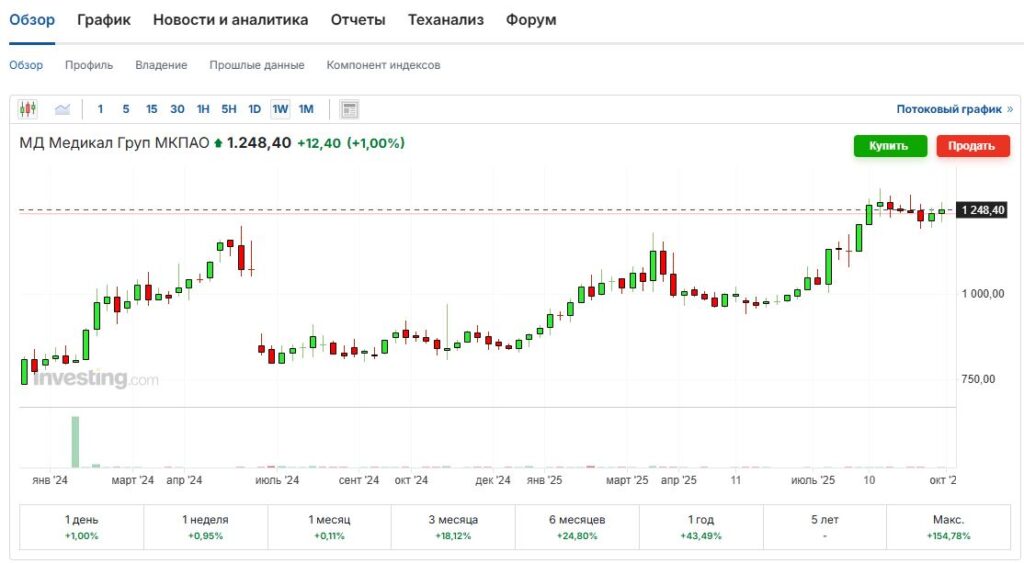Set chart interval to 1D
The image size is (1024, 563).
point(254,109)
